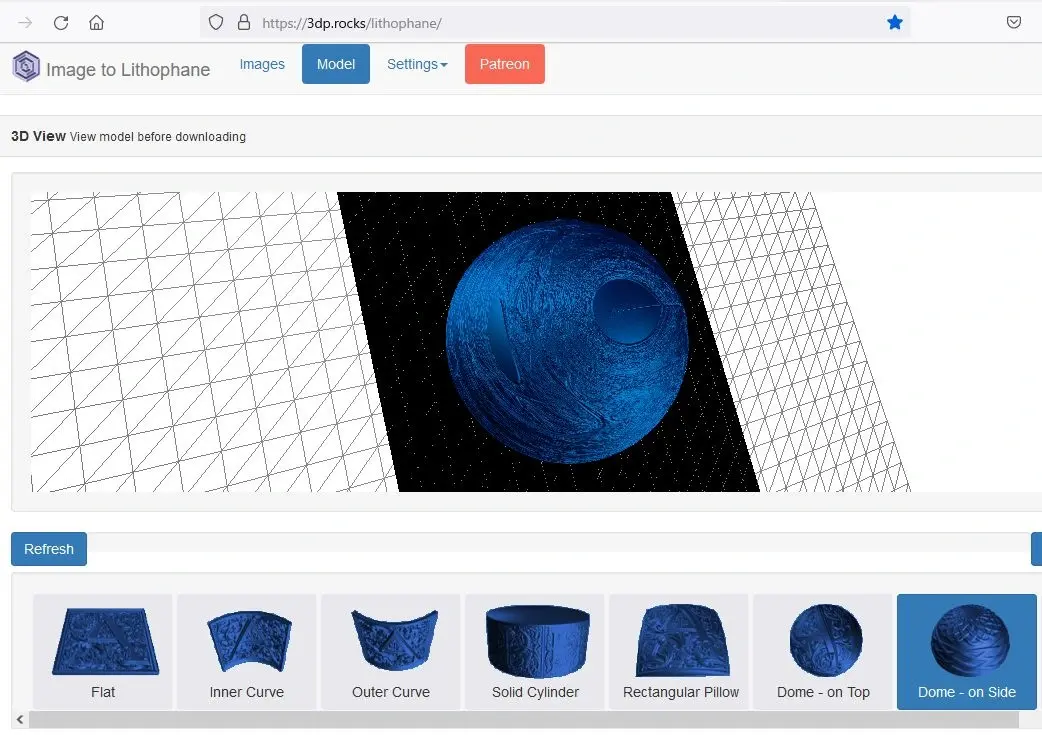Viewport: 1042px width, 735px height.
Task: Open the Pocket save icon
Action: pyautogui.click(x=1013, y=22)
